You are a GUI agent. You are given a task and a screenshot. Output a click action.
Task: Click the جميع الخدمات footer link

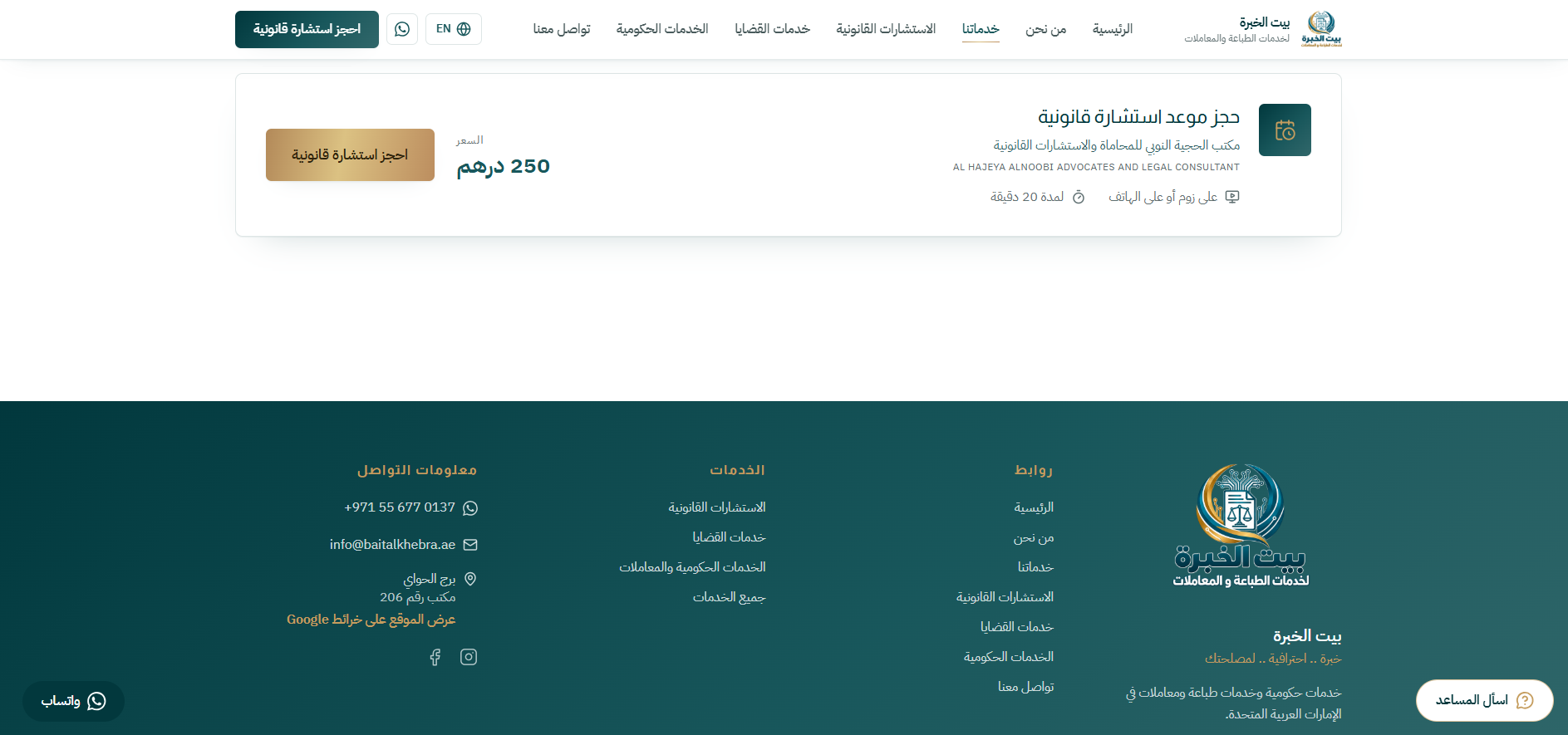click(729, 597)
